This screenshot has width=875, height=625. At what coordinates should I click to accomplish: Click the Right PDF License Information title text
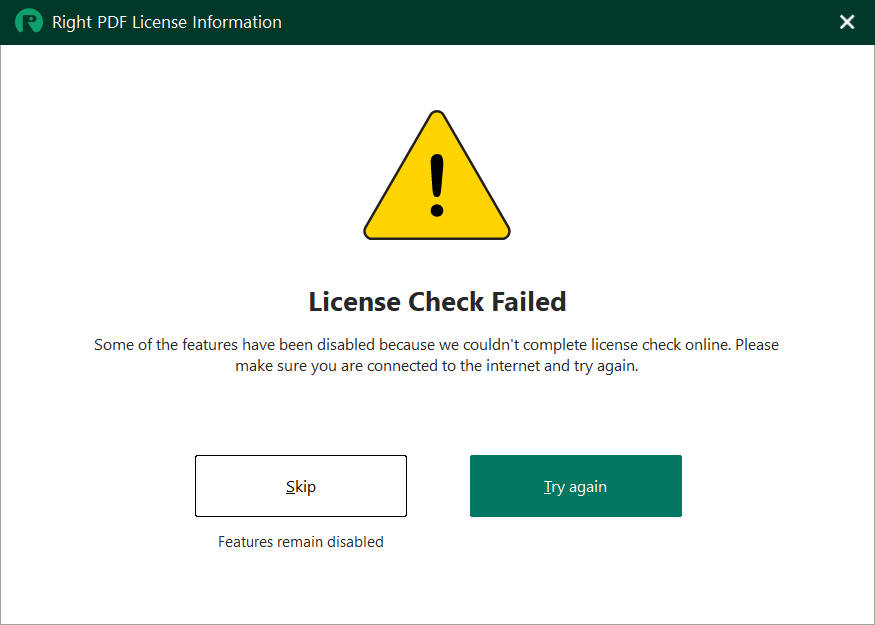pos(167,22)
